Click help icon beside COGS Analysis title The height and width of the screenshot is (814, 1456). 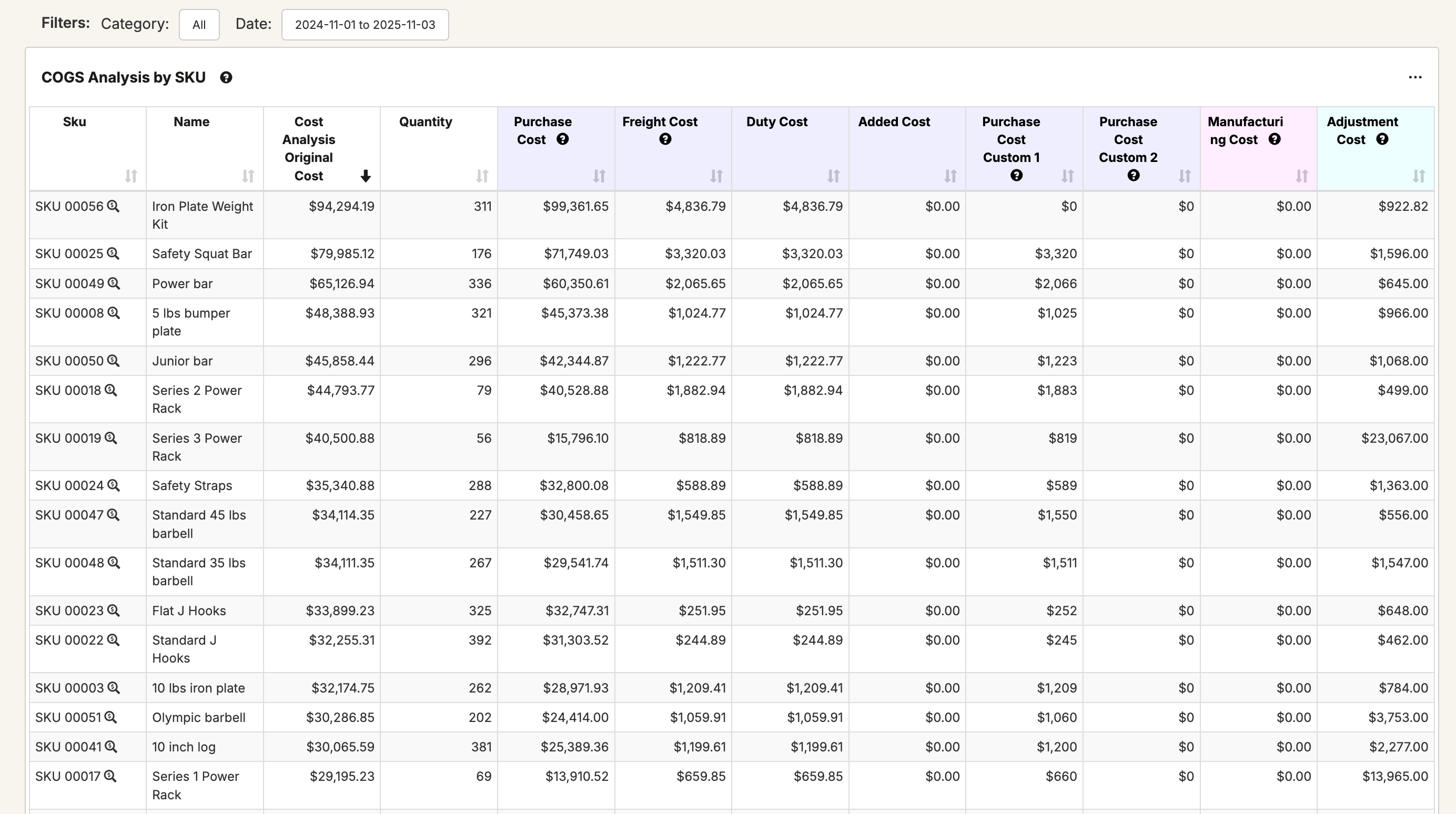click(x=226, y=78)
